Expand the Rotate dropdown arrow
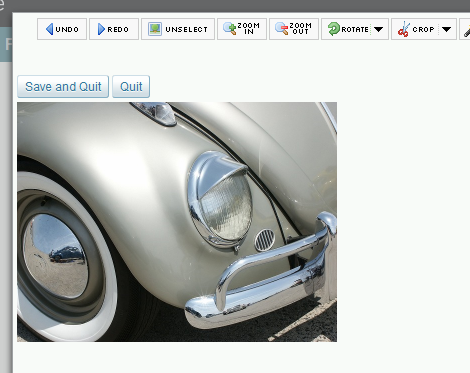 (378, 29)
